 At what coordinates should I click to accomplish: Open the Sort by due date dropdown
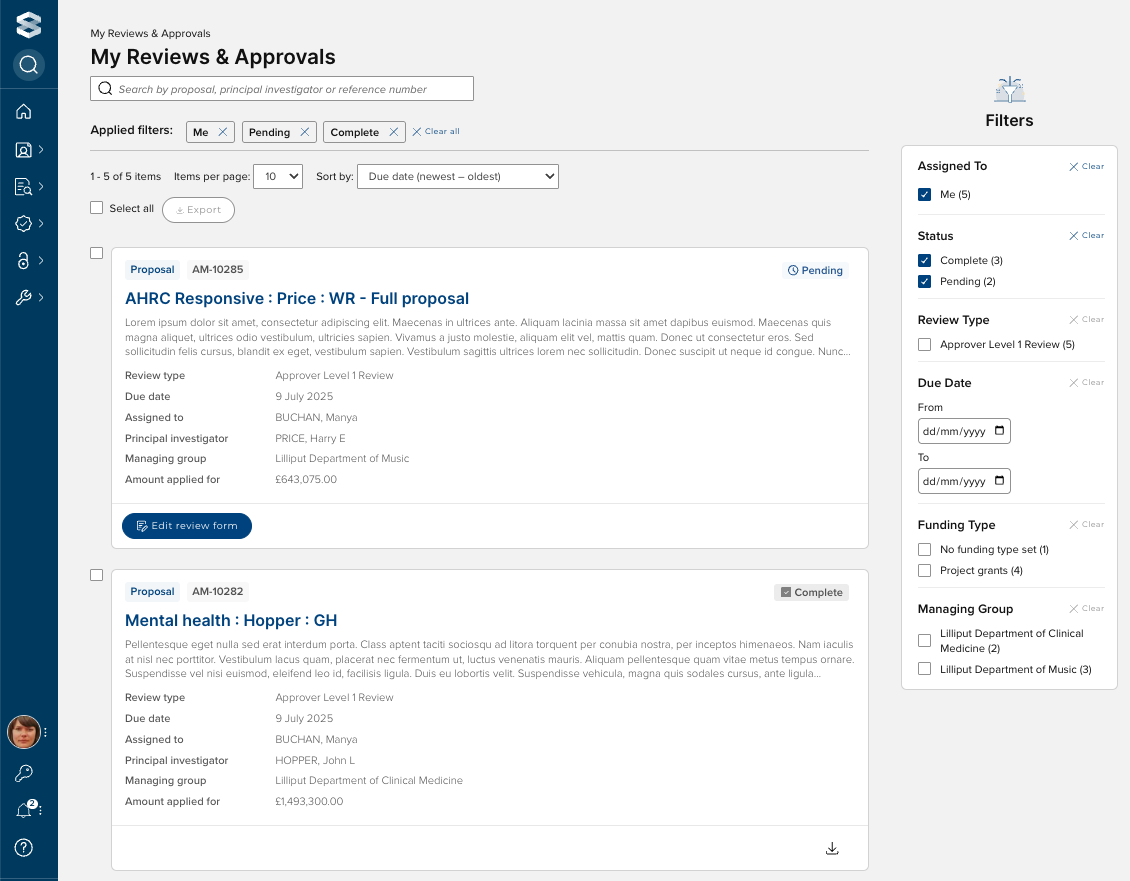(457, 177)
